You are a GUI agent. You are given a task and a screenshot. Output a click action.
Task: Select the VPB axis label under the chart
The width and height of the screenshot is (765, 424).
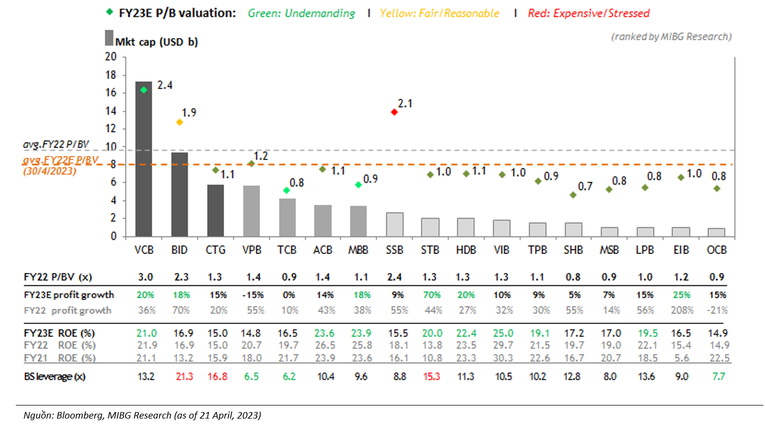[x=252, y=250]
